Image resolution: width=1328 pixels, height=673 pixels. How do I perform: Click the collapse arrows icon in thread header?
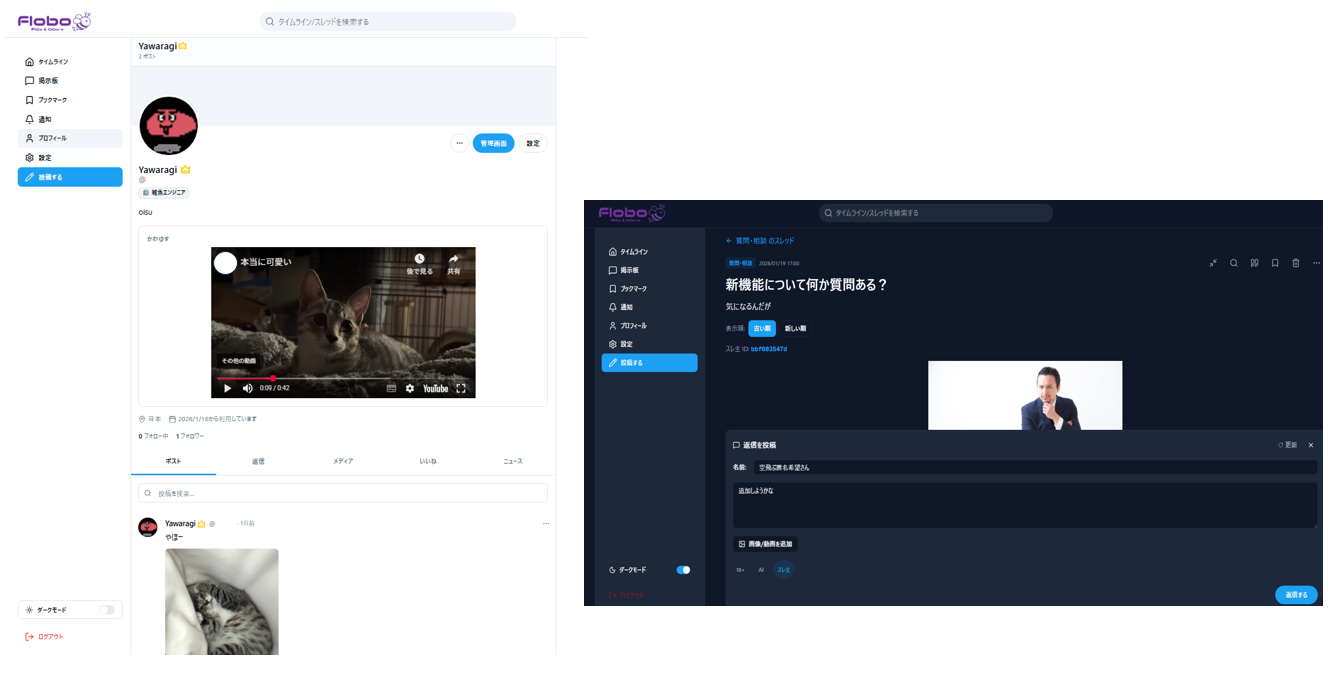pos(1213,263)
